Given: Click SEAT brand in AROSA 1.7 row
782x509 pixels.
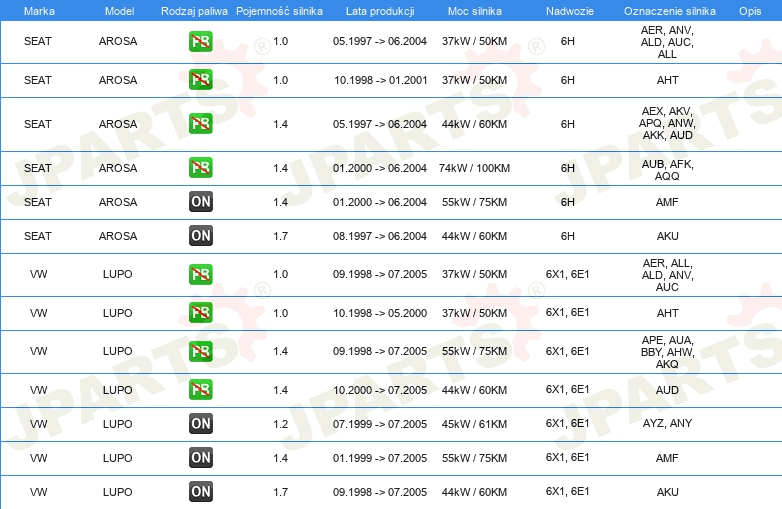Looking at the screenshot, I should coord(38,236).
